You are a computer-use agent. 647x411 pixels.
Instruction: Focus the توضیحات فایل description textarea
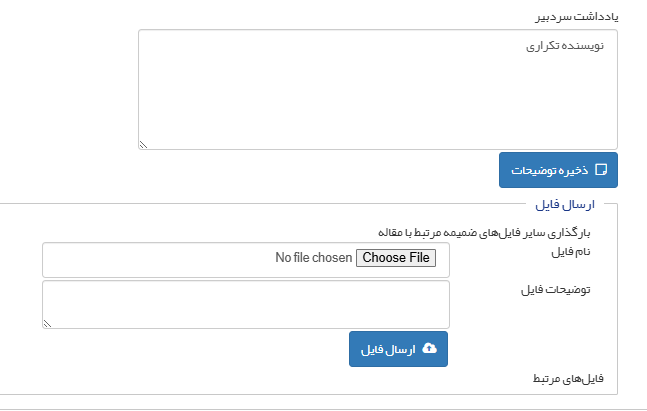(246, 304)
